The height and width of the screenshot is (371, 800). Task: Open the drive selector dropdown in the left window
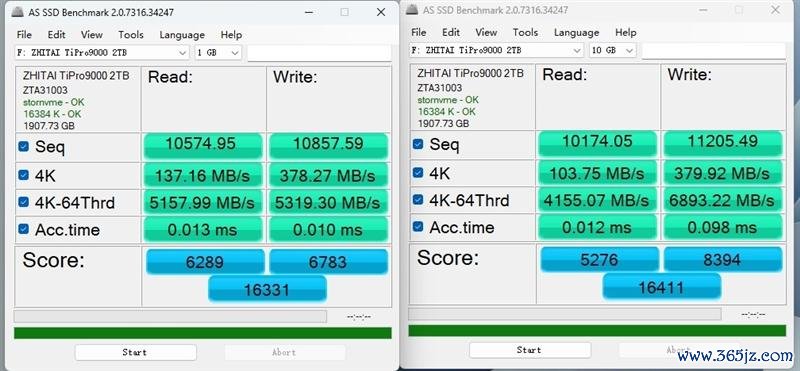click(102, 53)
